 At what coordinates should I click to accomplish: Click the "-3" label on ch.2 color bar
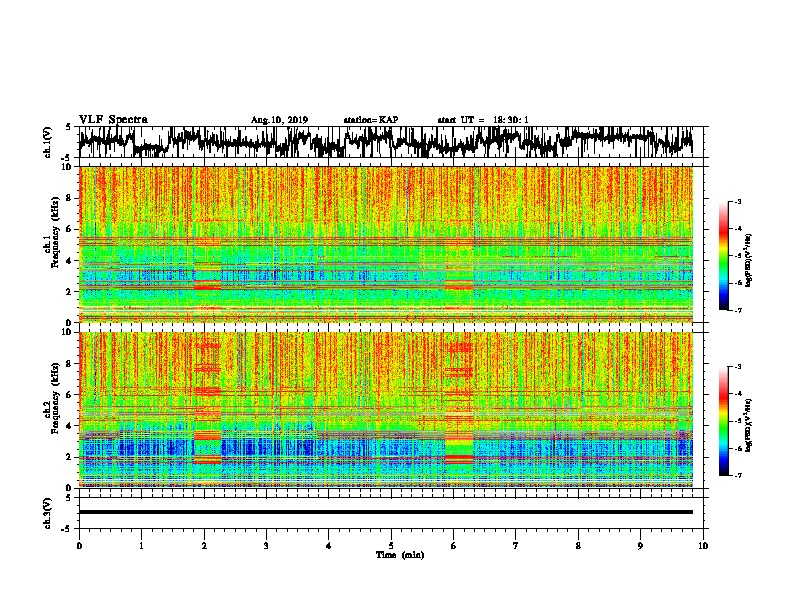737,367
